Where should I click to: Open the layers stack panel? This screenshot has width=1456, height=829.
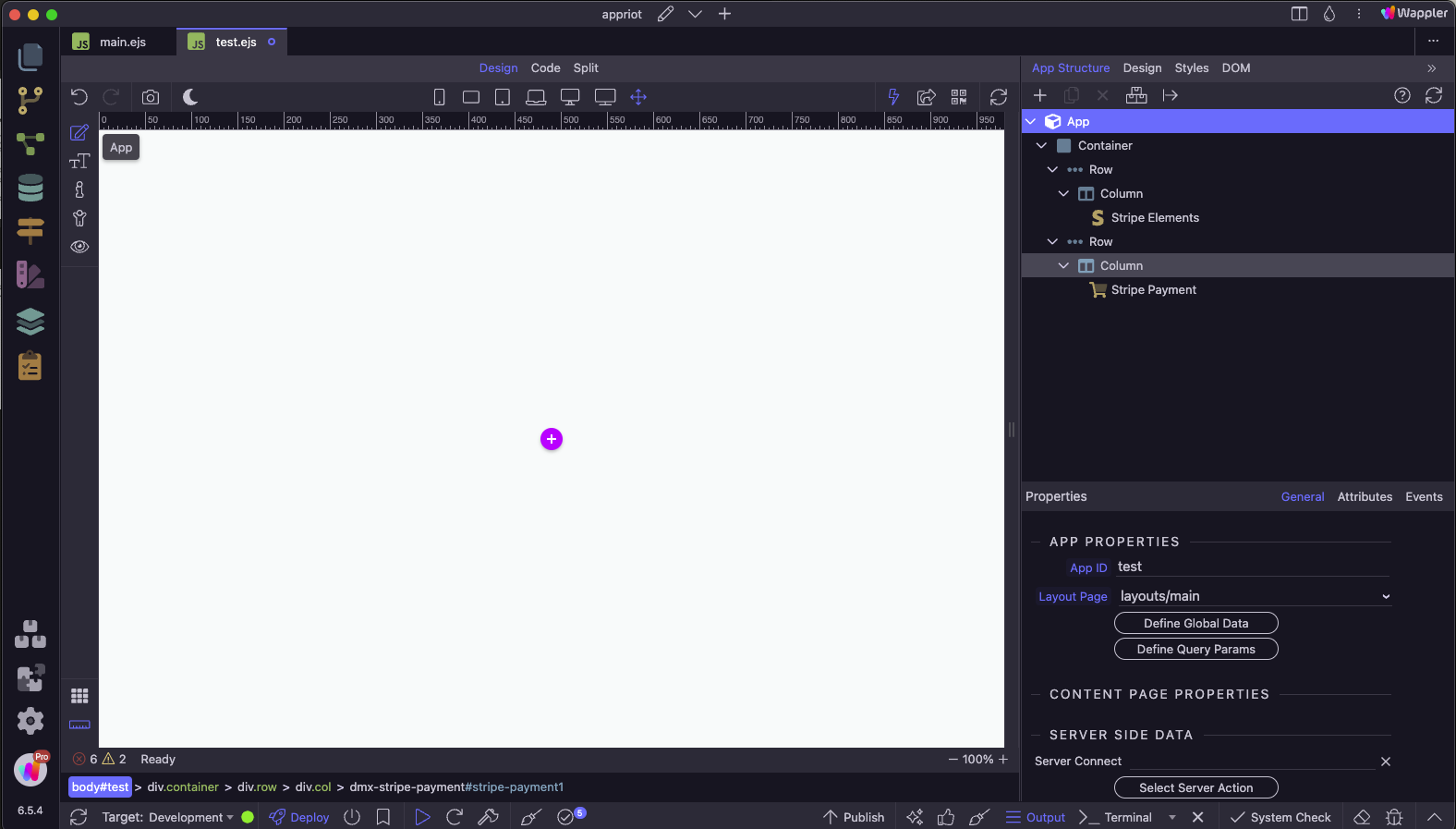click(30, 321)
